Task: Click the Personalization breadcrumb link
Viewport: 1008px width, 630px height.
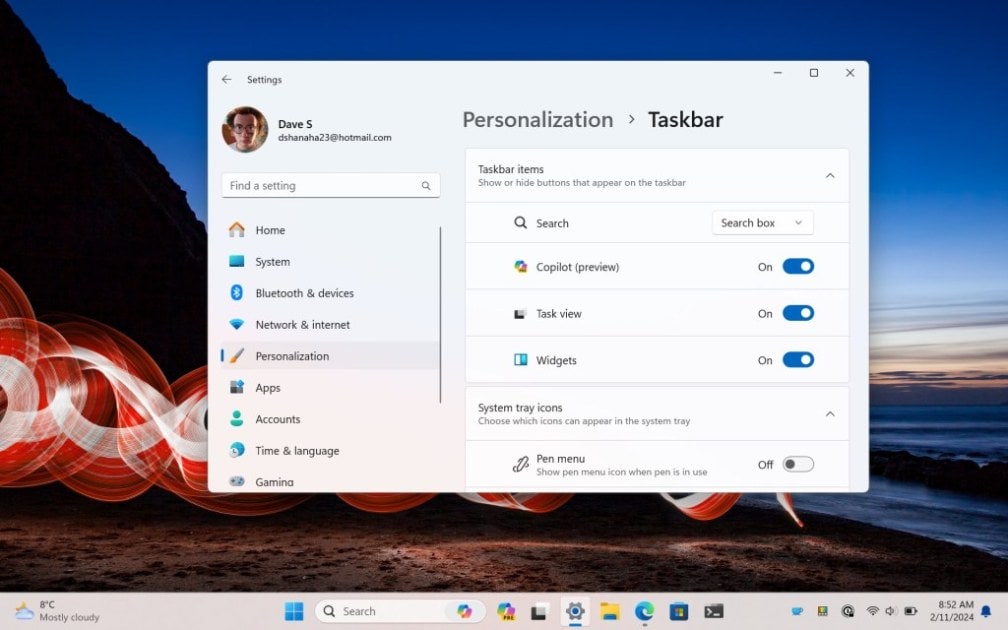Action: [538, 120]
